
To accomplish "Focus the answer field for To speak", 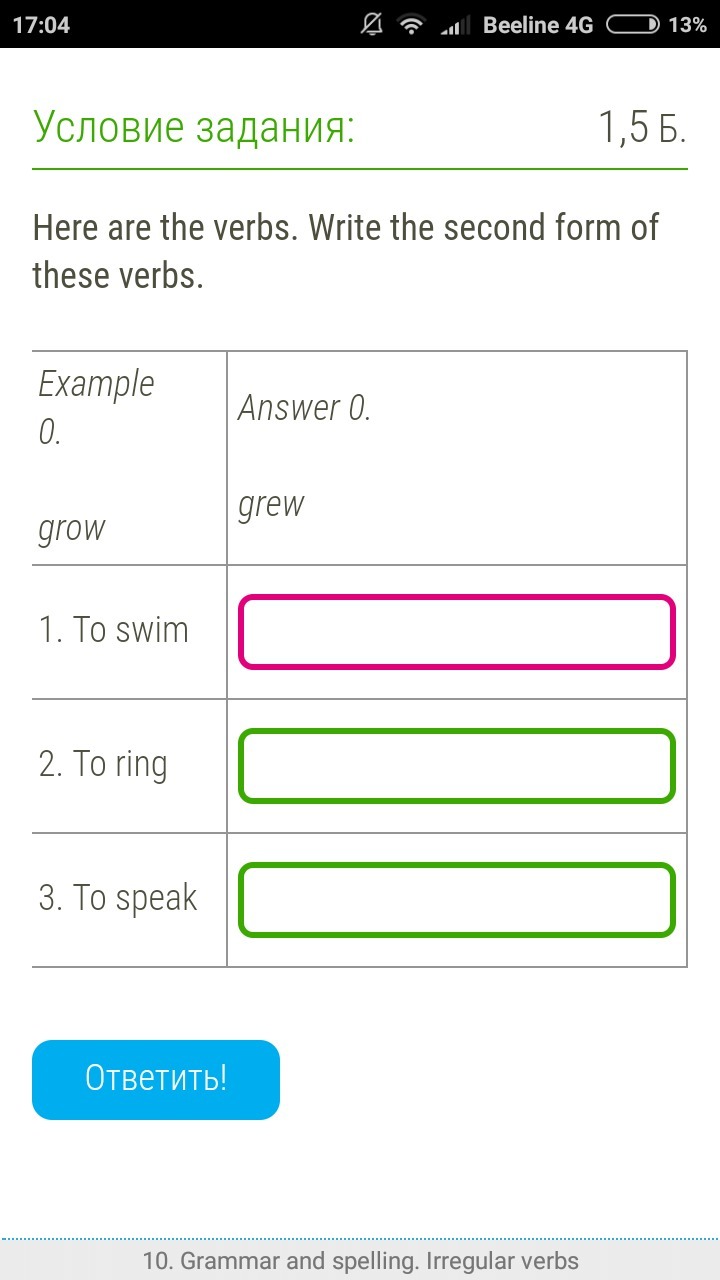I will click(457, 900).
